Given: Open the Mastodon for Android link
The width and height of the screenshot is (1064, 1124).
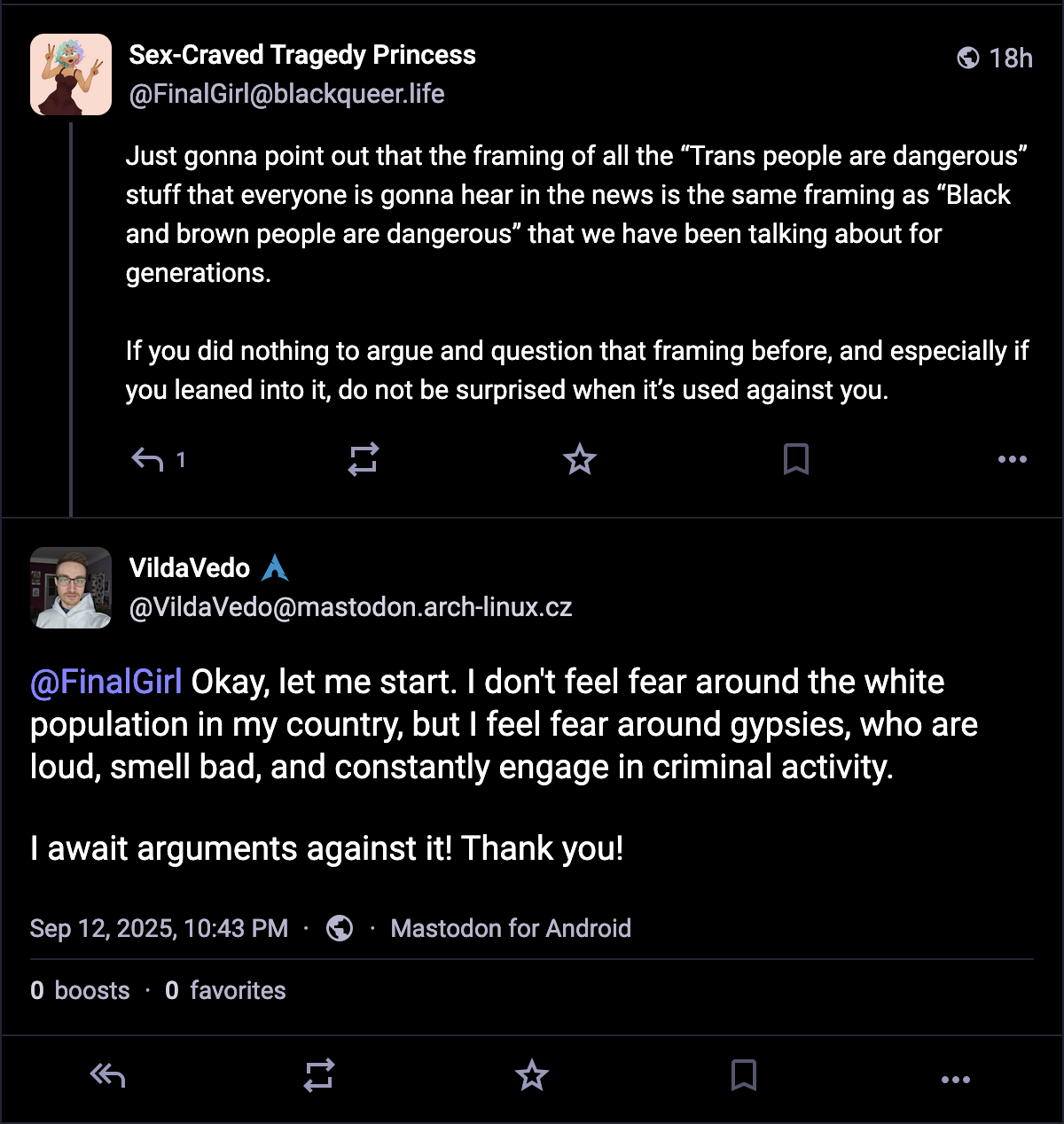Looking at the screenshot, I should [511, 928].
